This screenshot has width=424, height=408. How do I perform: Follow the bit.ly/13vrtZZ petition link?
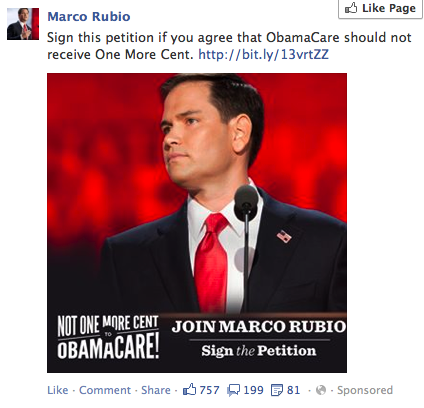point(263,54)
